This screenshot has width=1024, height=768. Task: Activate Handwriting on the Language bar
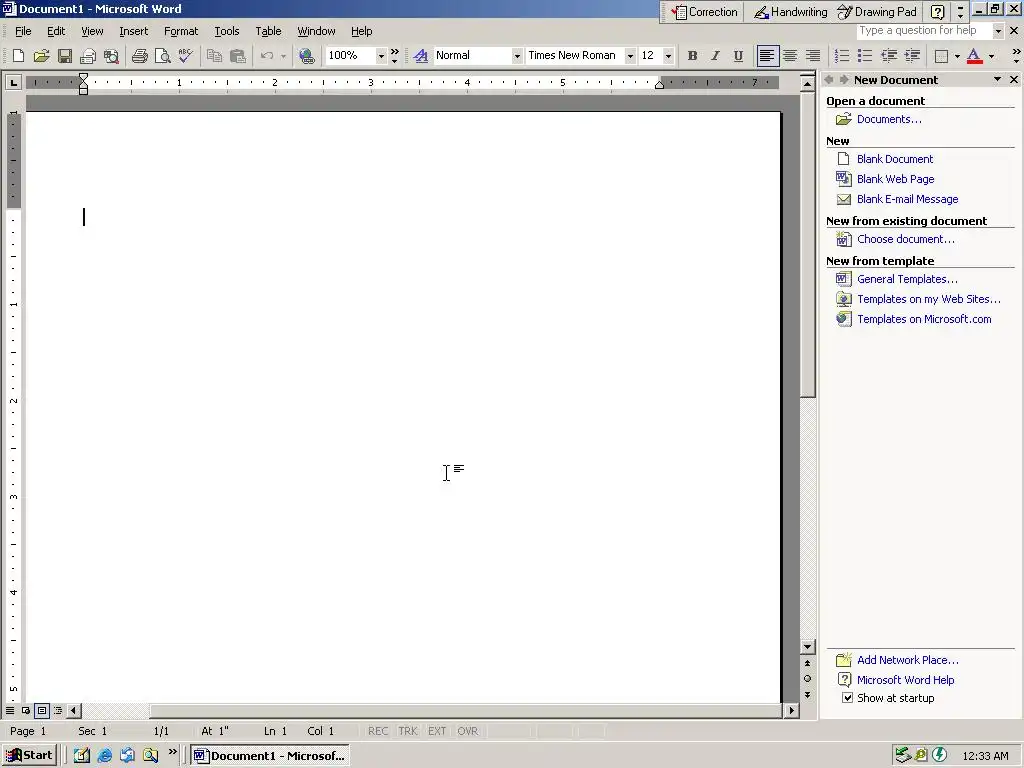[x=790, y=12]
